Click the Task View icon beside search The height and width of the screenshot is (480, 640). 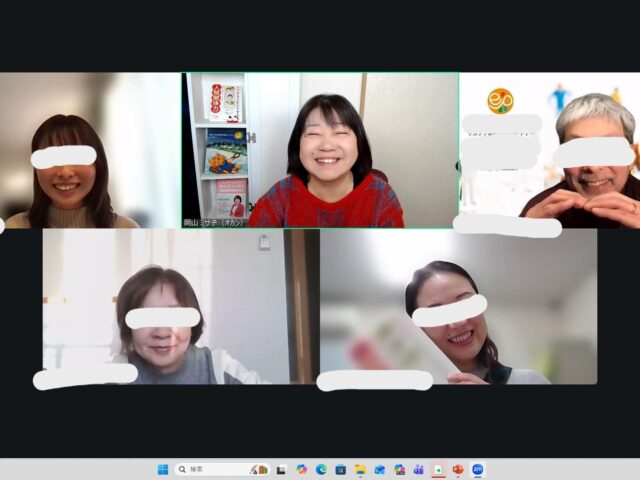coord(282,469)
